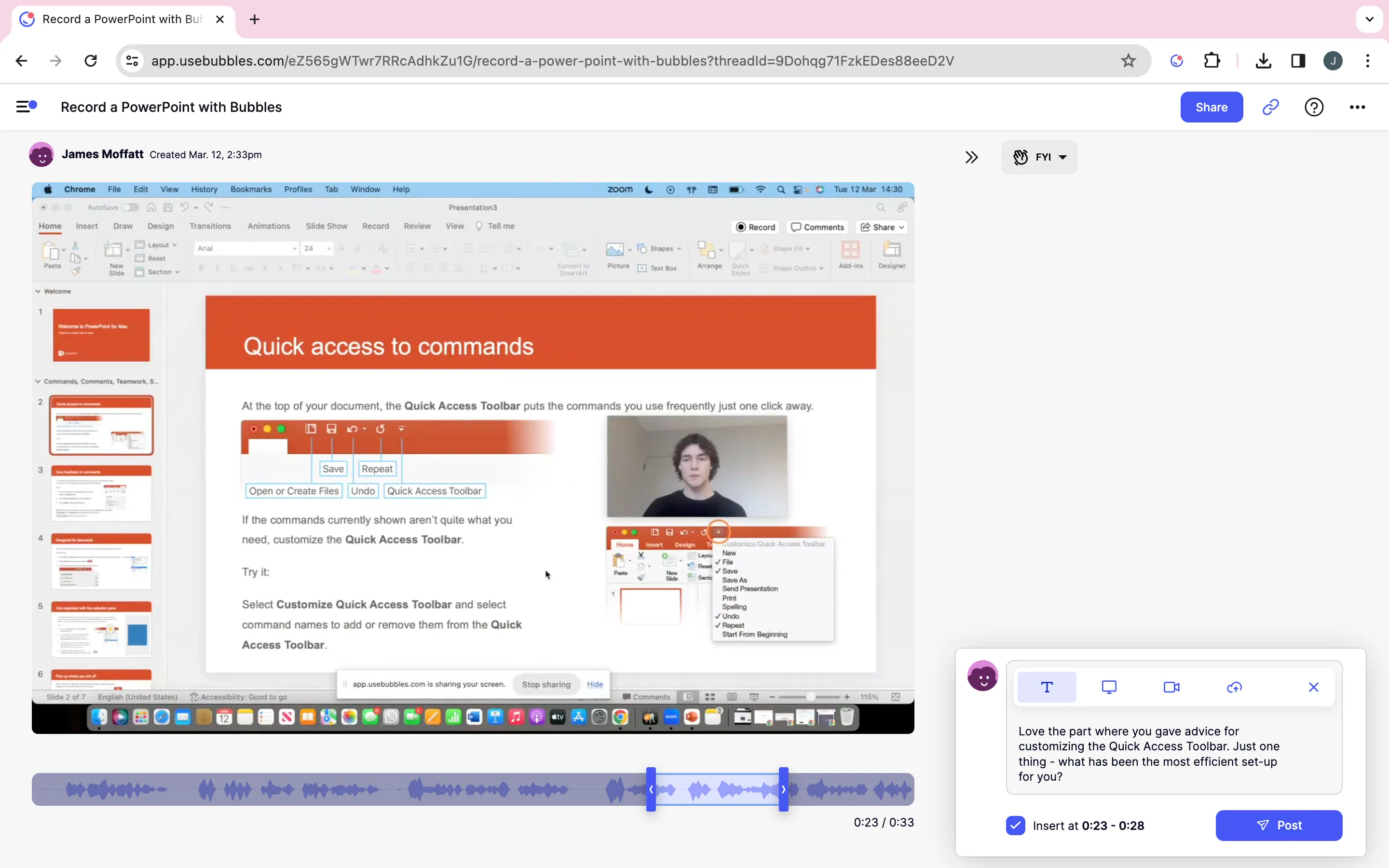The width and height of the screenshot is (1389, 868).
Task: Drag the audio waveform zoom slider
Action: (716, 789)
